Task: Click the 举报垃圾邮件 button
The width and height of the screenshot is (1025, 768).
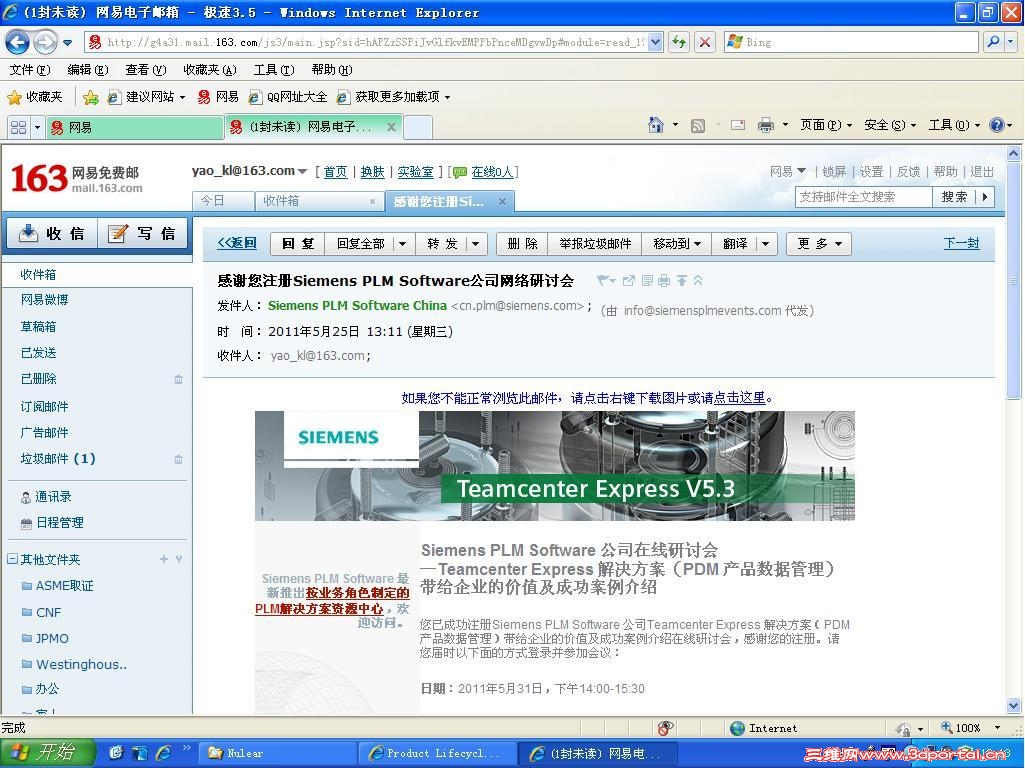Action: click(595, 244)
